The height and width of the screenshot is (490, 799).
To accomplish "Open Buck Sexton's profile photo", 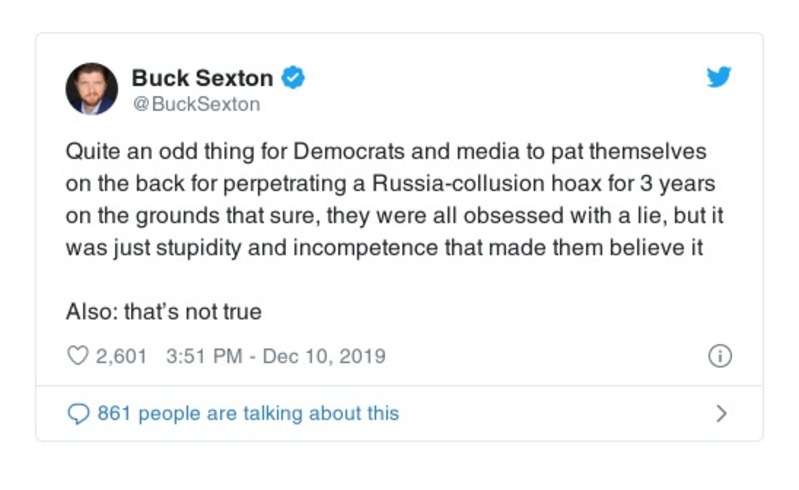I will [91, 88].
